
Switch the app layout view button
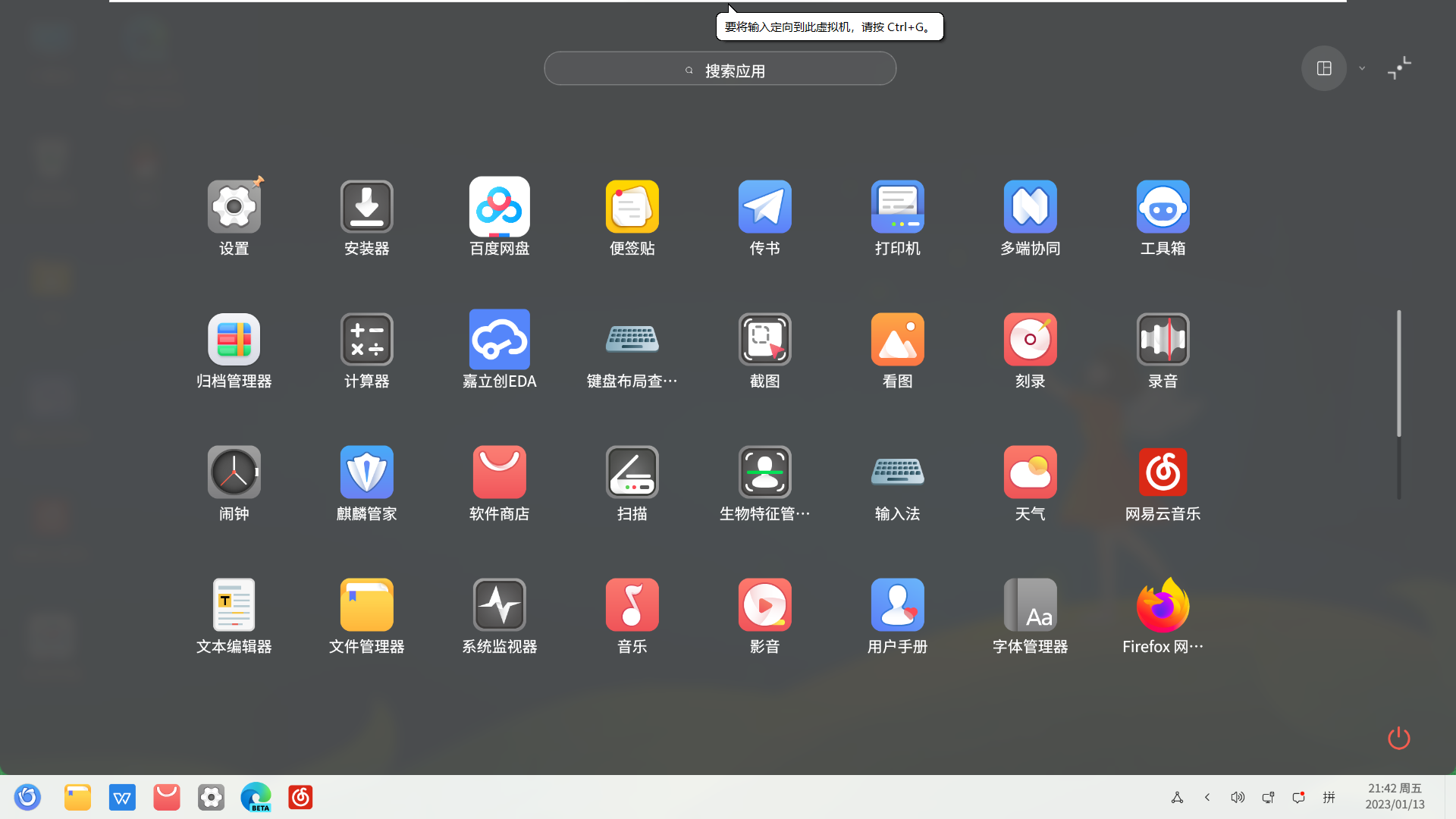click(1324, 68)
